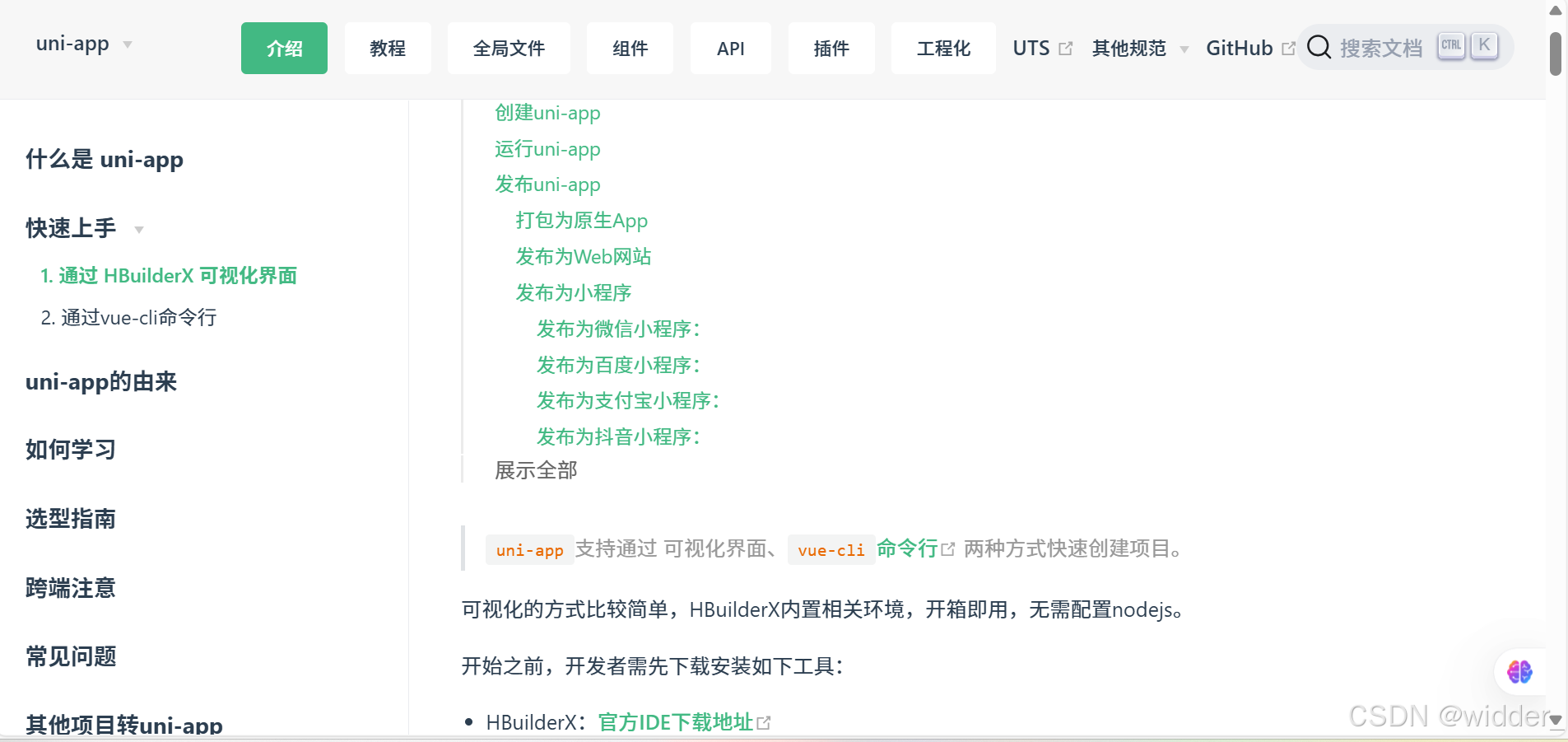Click the external link icon beside GitHub
The image size is (1568, 742).
(x=1289, y=49)
